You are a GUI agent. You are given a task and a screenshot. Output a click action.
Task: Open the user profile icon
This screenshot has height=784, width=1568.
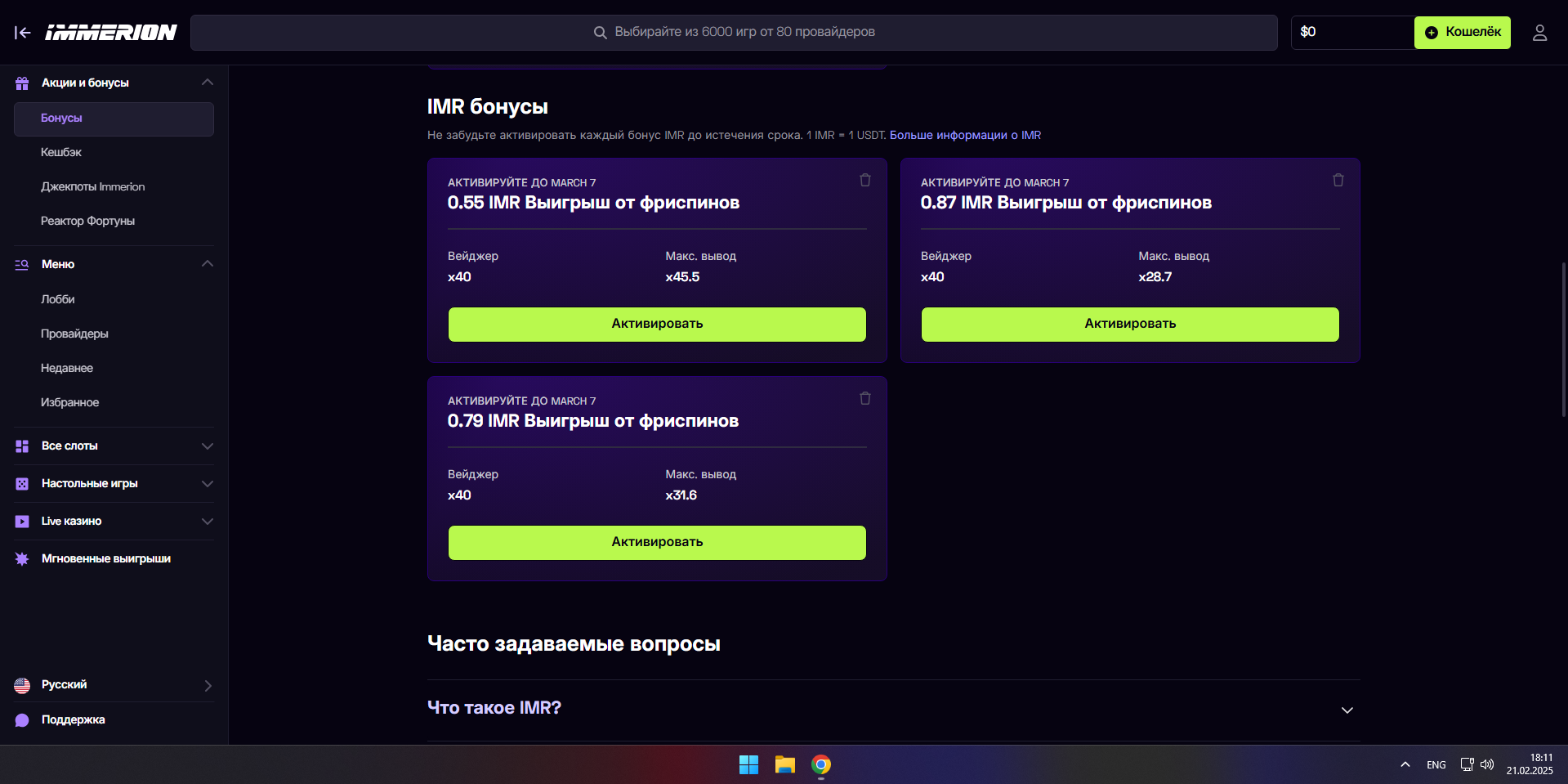[x=1539, y=33]
